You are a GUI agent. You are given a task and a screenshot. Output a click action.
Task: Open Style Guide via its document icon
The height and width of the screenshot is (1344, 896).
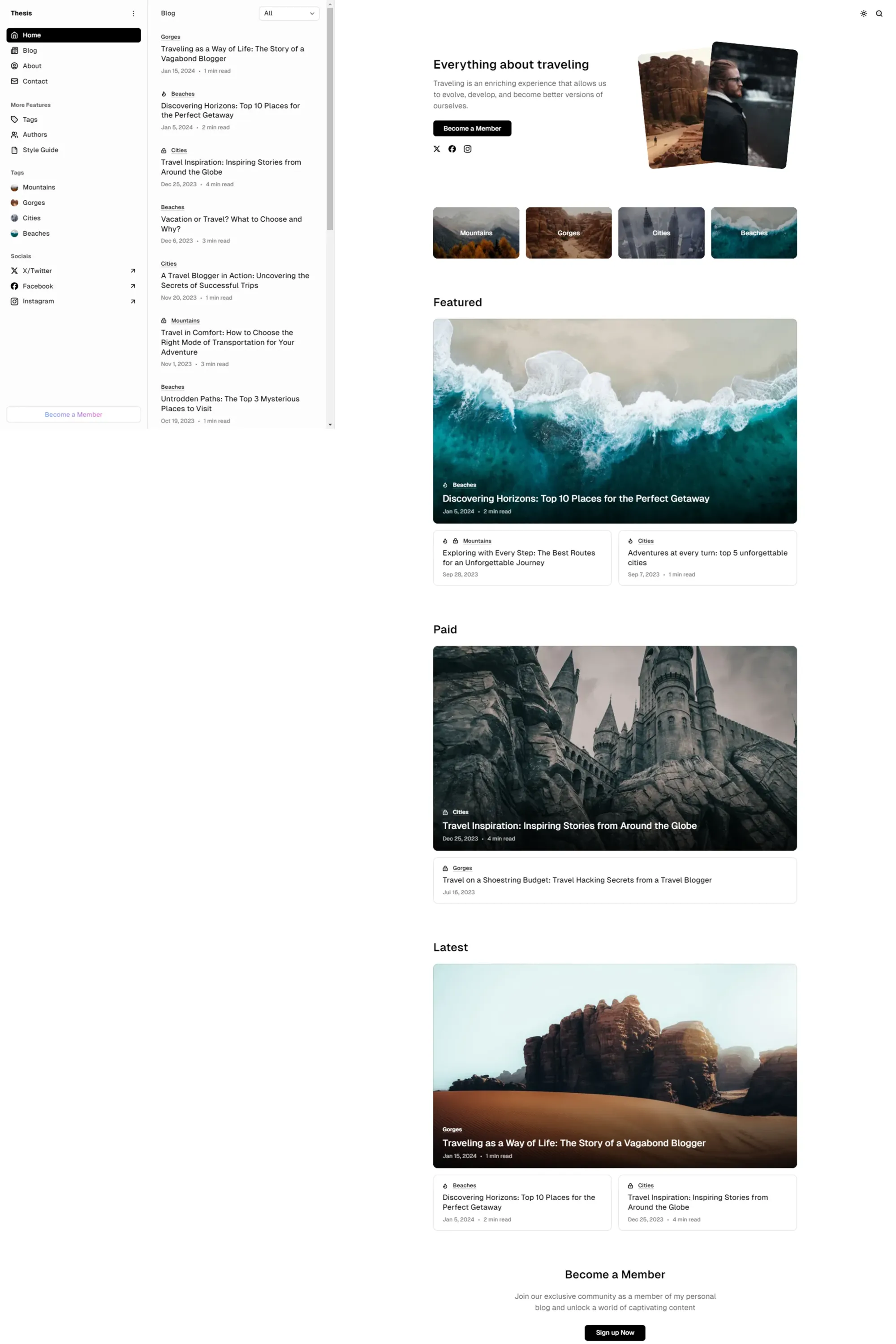pos(14,150)
